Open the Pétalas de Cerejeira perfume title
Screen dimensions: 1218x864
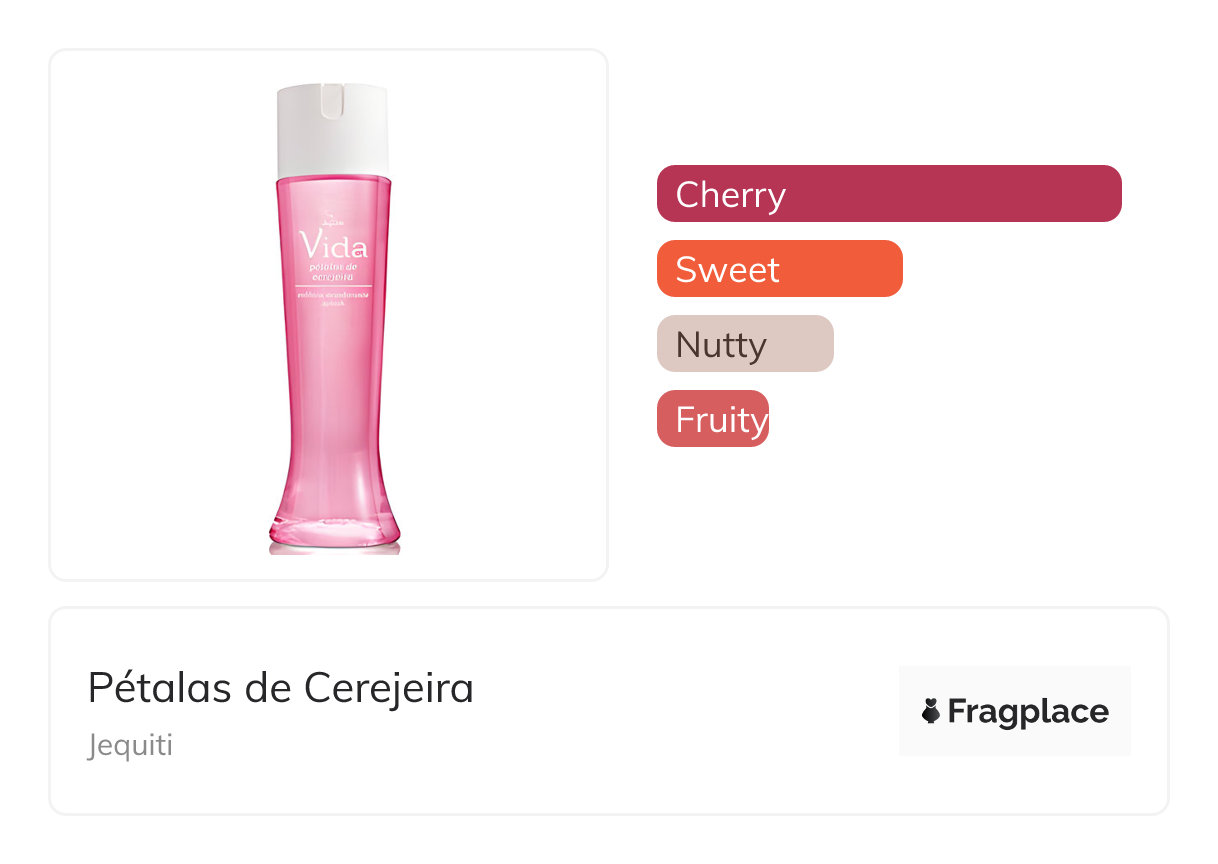pyautogui.click(x=281, y=688)
